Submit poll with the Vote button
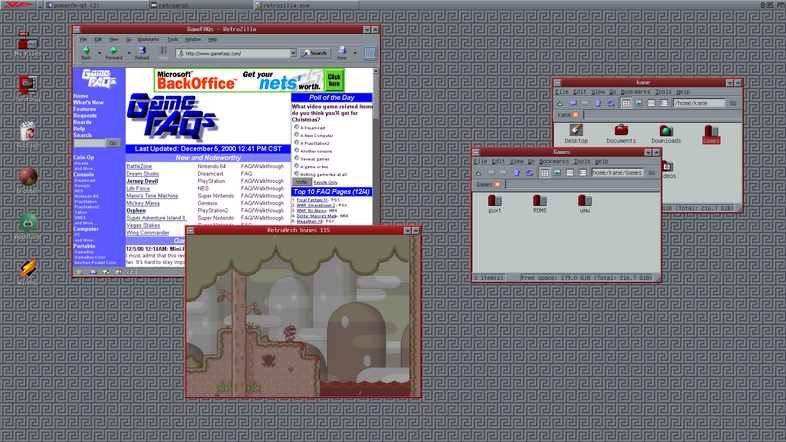Image resolution: width=786 pixels, height=442 pixels. (x=301, y=182)
